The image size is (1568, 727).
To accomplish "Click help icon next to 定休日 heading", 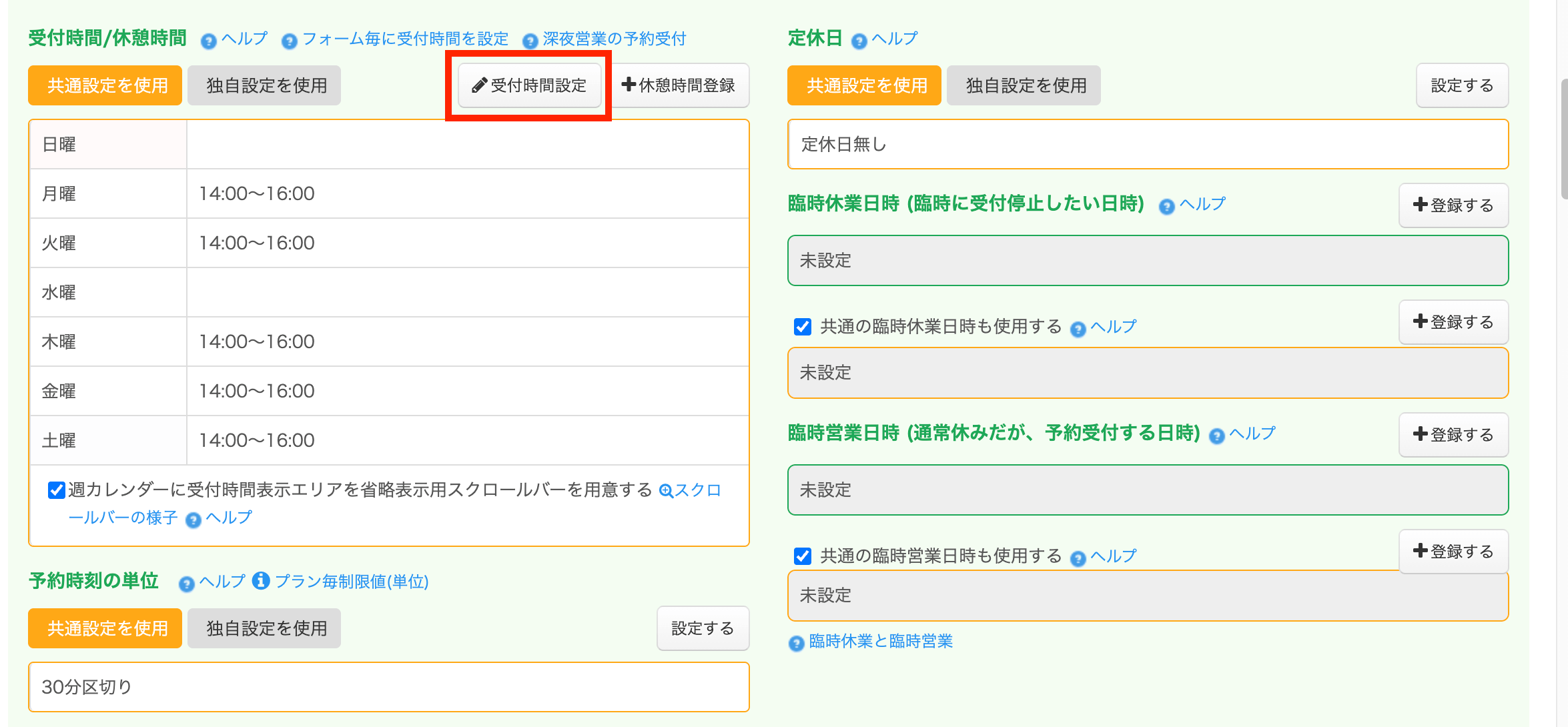I will [859, 41].
